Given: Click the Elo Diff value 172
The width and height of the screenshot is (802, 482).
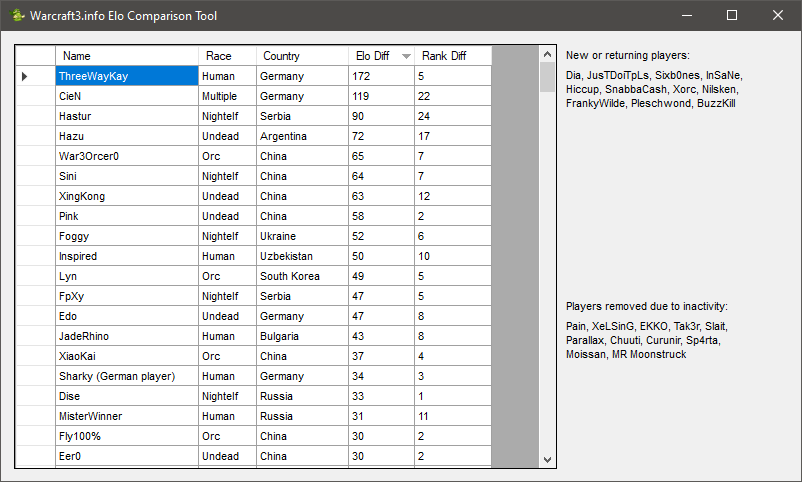Looking at the screenshot, I should tap(382, 76).
